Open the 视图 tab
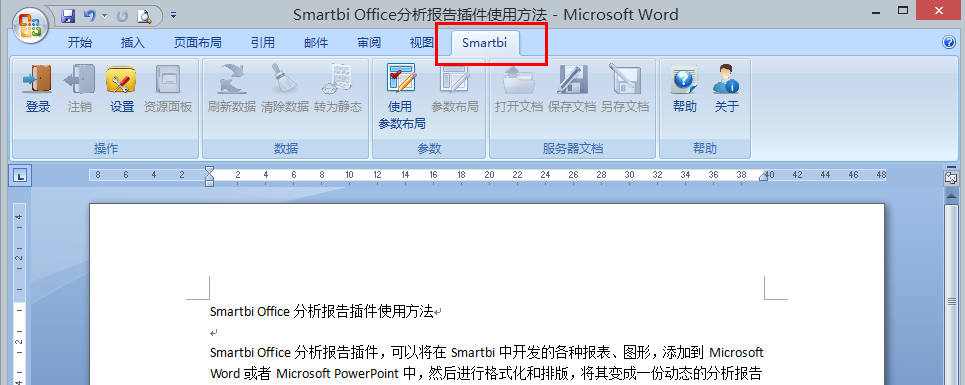Screen dimensions: 965x385 click(x=422, y=42)
